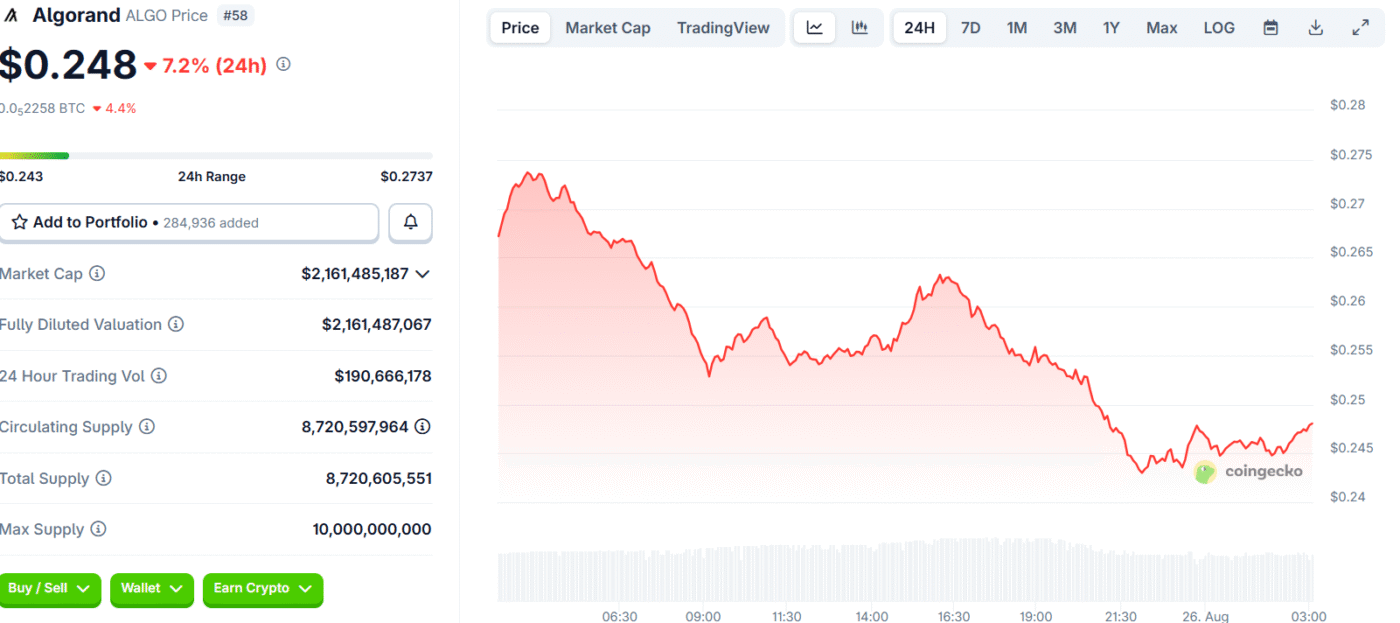Image resolution: width=1400 pixels, height=623 pixels.
Task: Select the Max time range
Action: click(x=1162, y=28)
